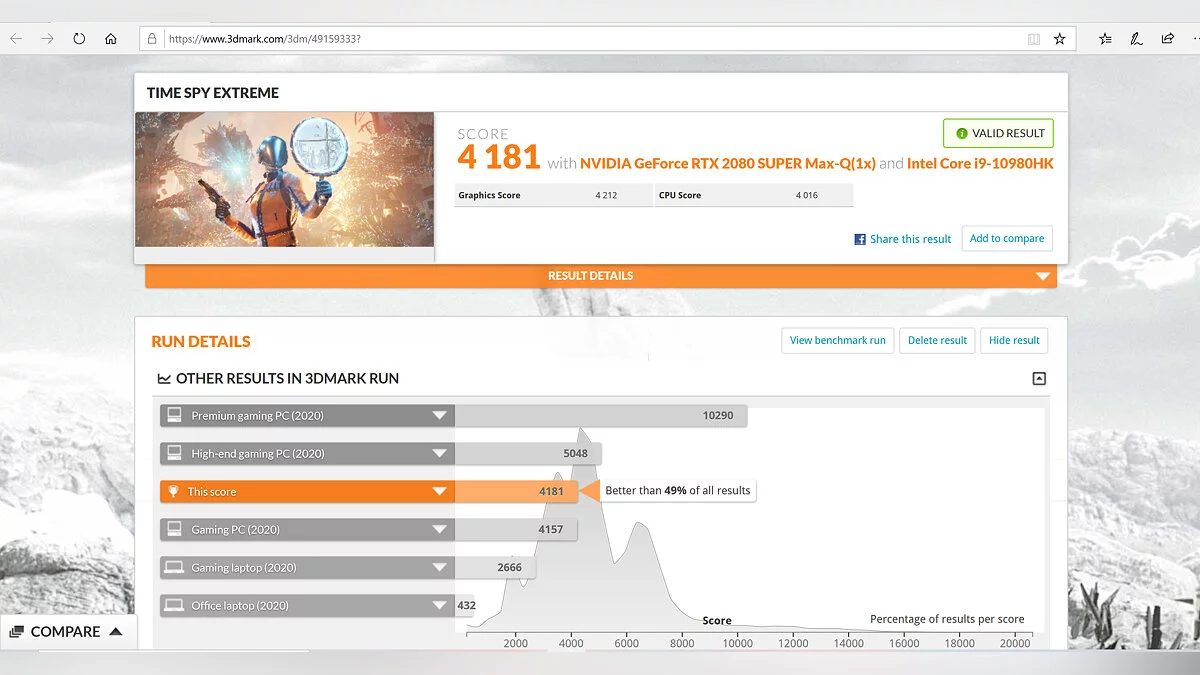Go forward to next page
Image resolution: width=1200 pixels, height=675 pixels.
pos(47,39)
